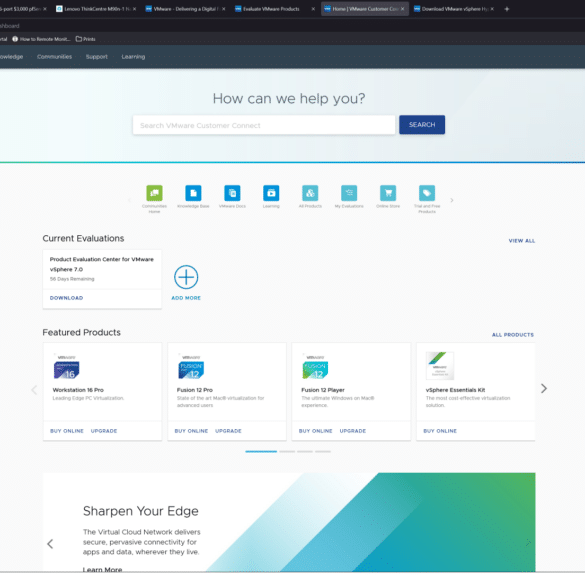Click BUY ONLINE for vSphere Essentials Kit
This screenshot has width=585, height=585.
tap(440, 431)
